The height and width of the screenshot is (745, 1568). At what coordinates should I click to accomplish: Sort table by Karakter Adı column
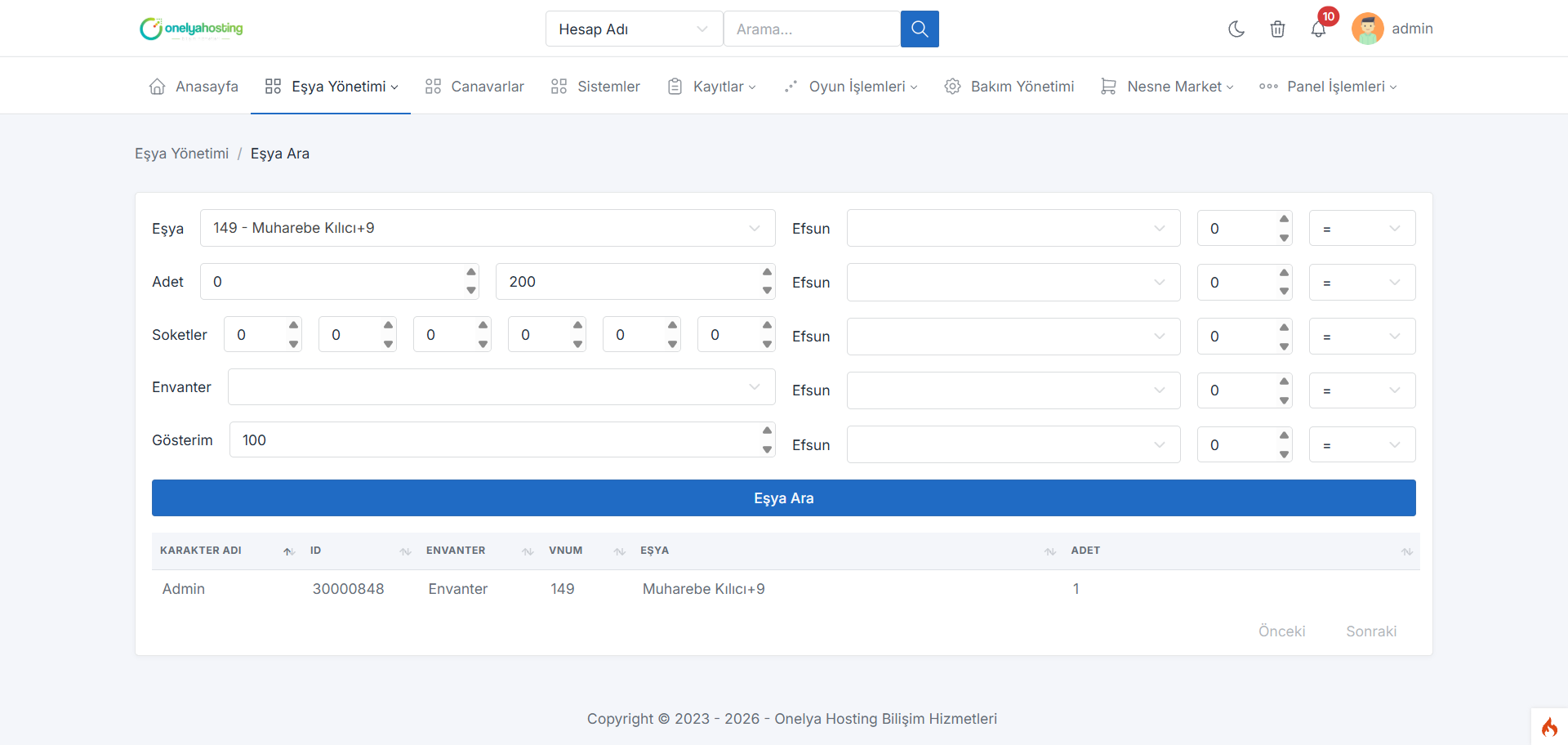point(227,551)
